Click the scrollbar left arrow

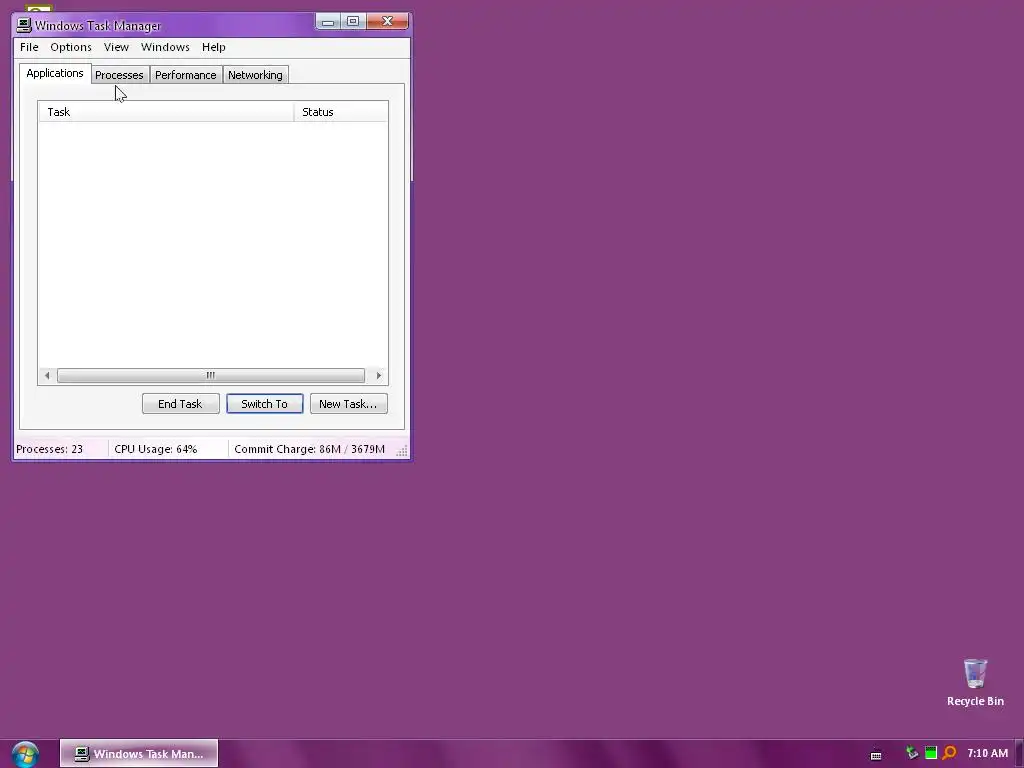(x=47, y=376)
